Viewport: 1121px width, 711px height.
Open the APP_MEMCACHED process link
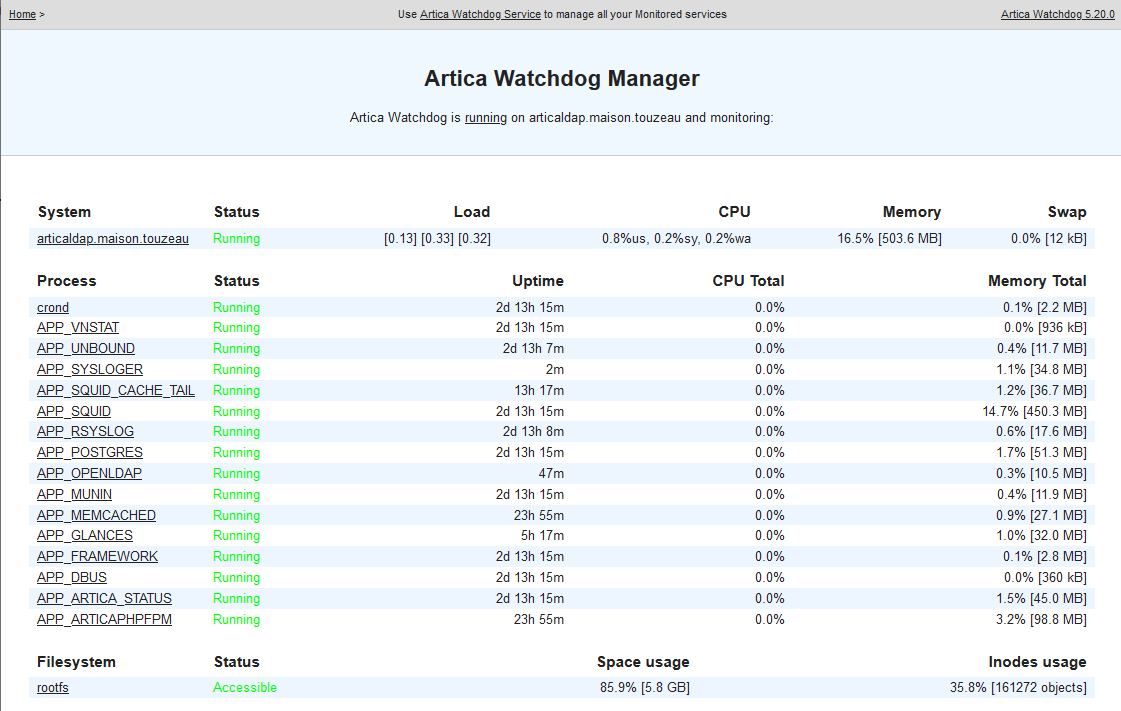tap(97, 515)
